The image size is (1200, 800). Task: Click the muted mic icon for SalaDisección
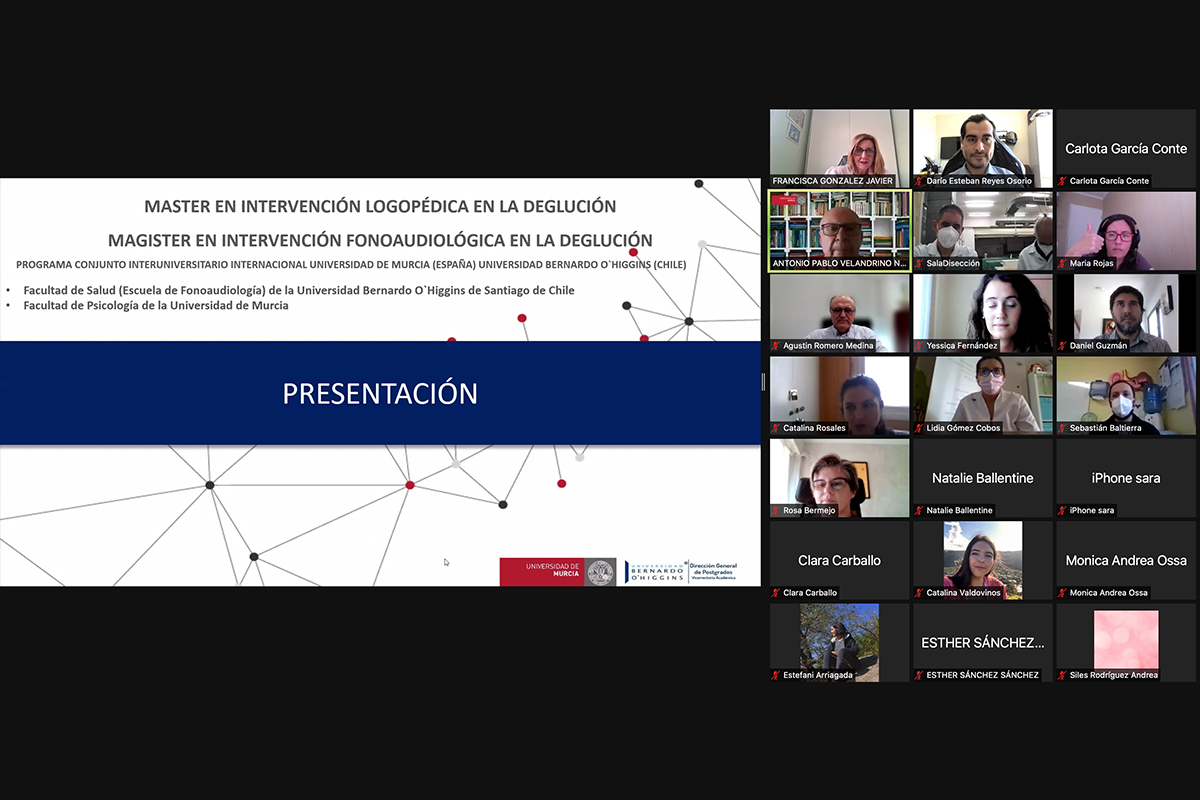pos(920,263)
